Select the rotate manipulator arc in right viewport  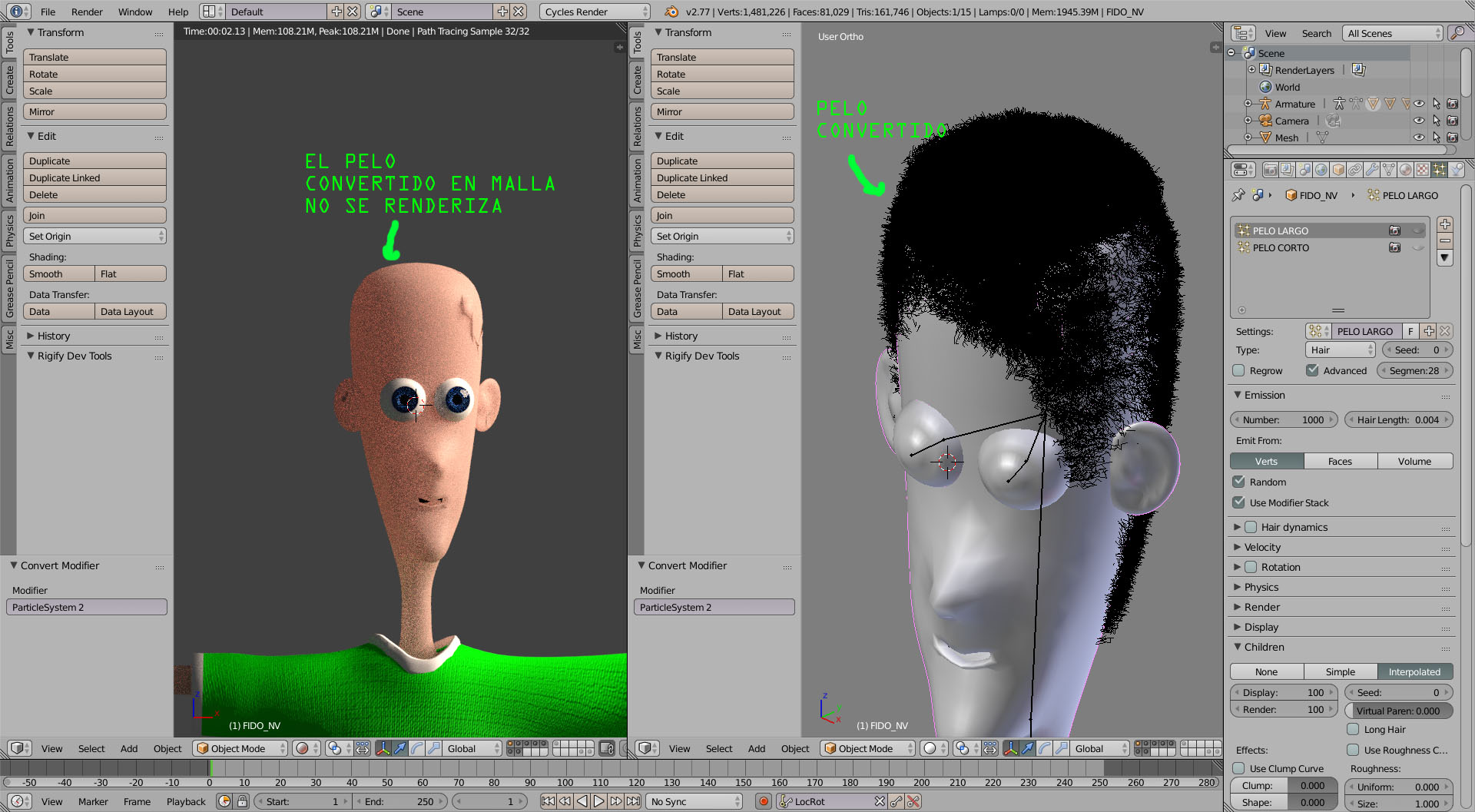pos(1044,748)
